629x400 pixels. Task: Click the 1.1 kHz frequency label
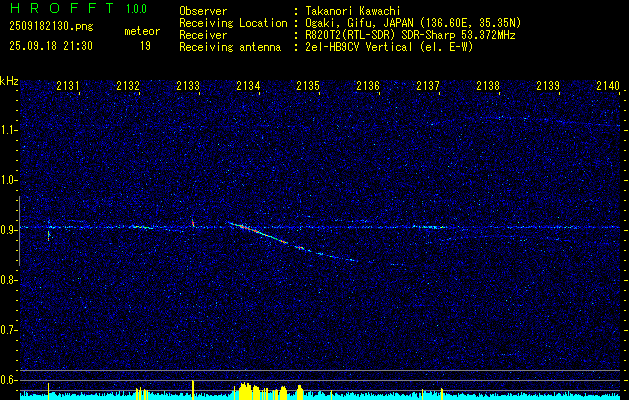click(x=9, y=130)
